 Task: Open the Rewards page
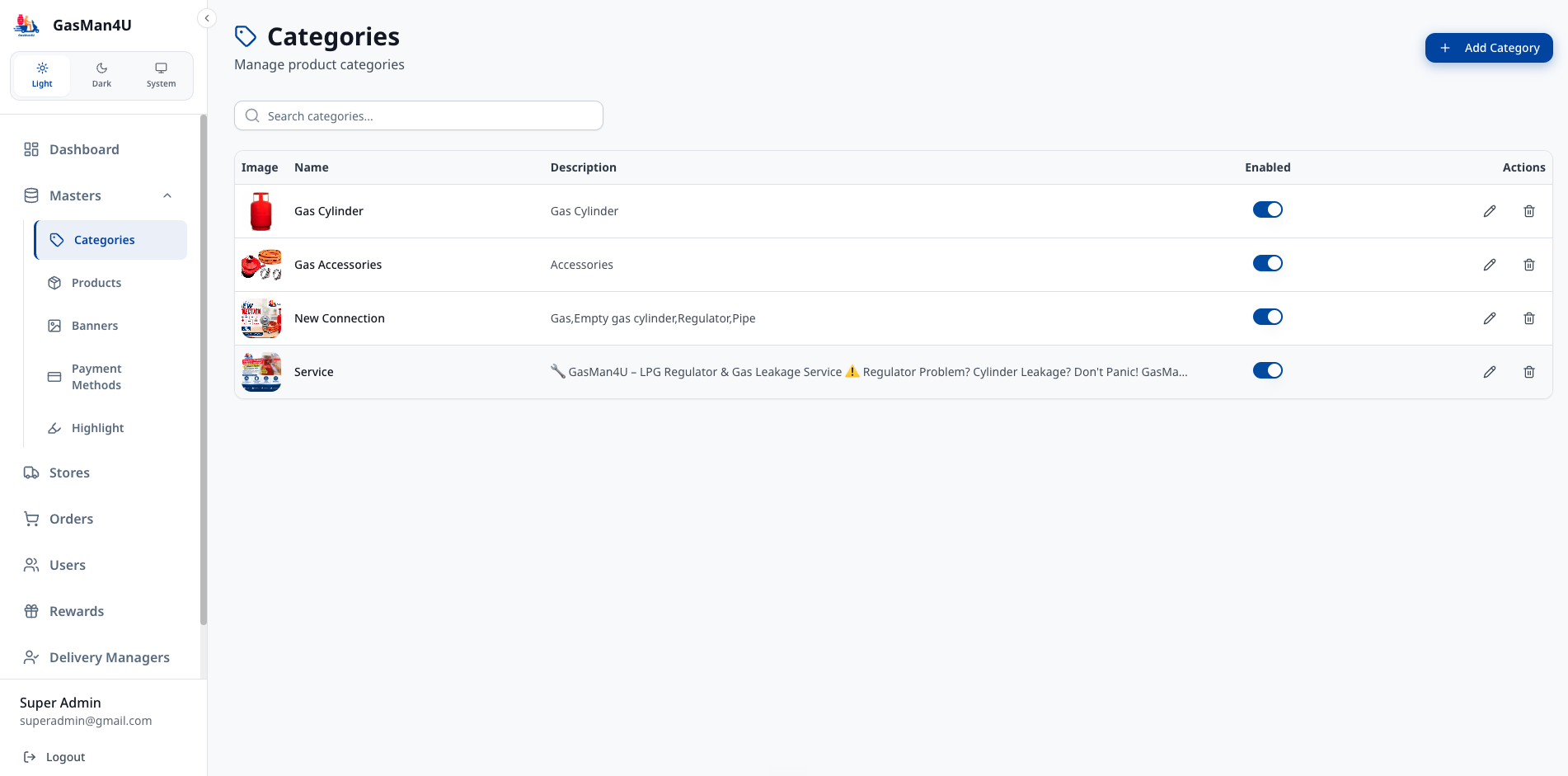pos(99,611)
